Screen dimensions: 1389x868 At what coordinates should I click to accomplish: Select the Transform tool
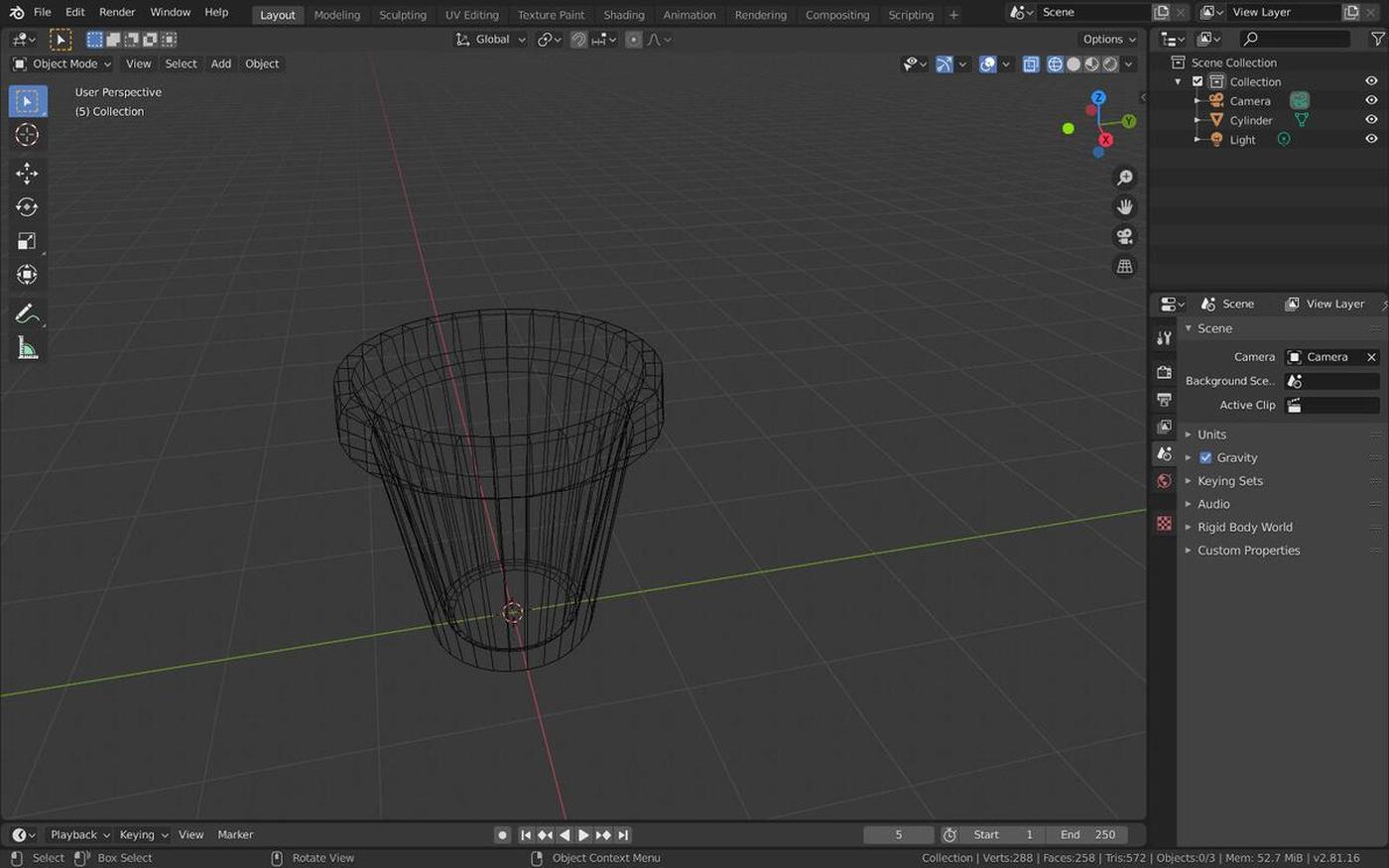click(x=28, y=275)
